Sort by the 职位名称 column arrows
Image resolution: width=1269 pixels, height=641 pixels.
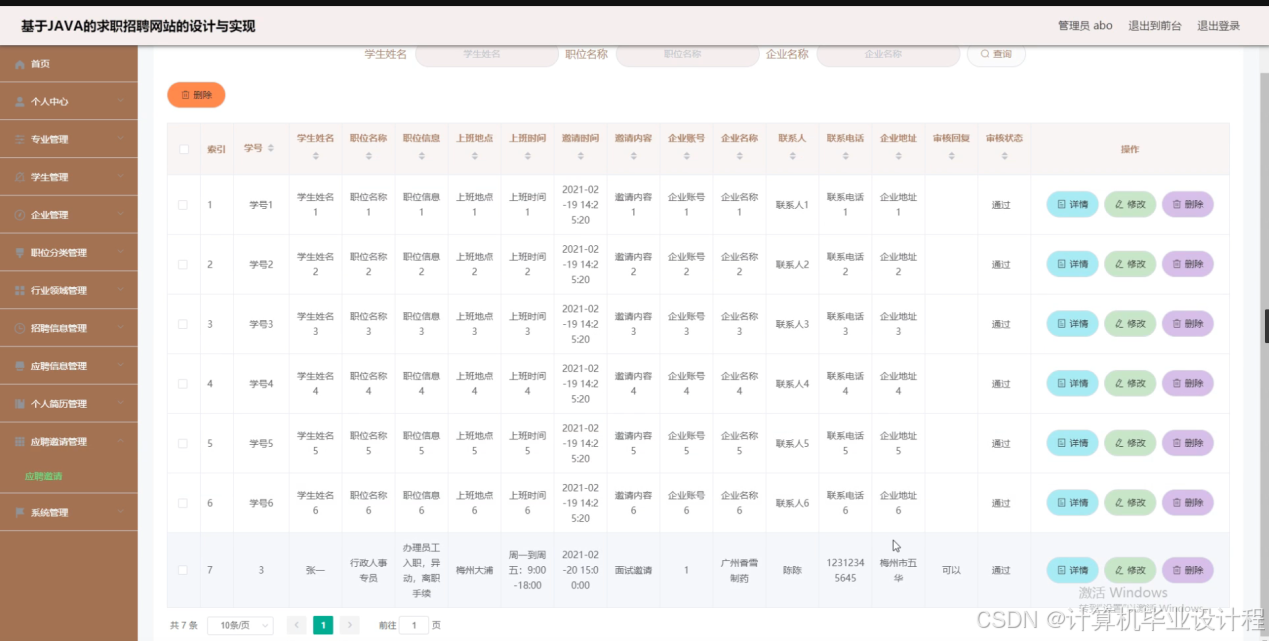[368, 158]
